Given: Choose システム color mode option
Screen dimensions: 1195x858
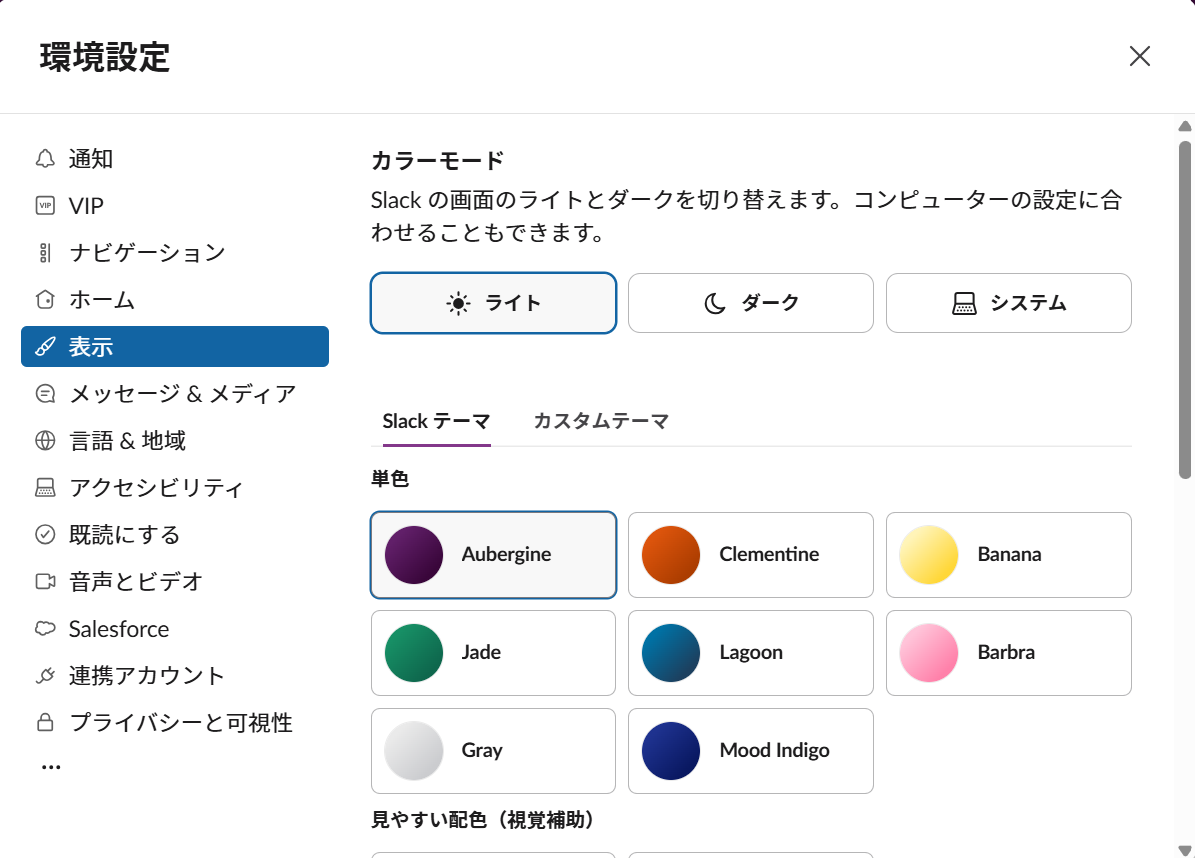Looking at the screenshot, I should (x=1008, y=303).
